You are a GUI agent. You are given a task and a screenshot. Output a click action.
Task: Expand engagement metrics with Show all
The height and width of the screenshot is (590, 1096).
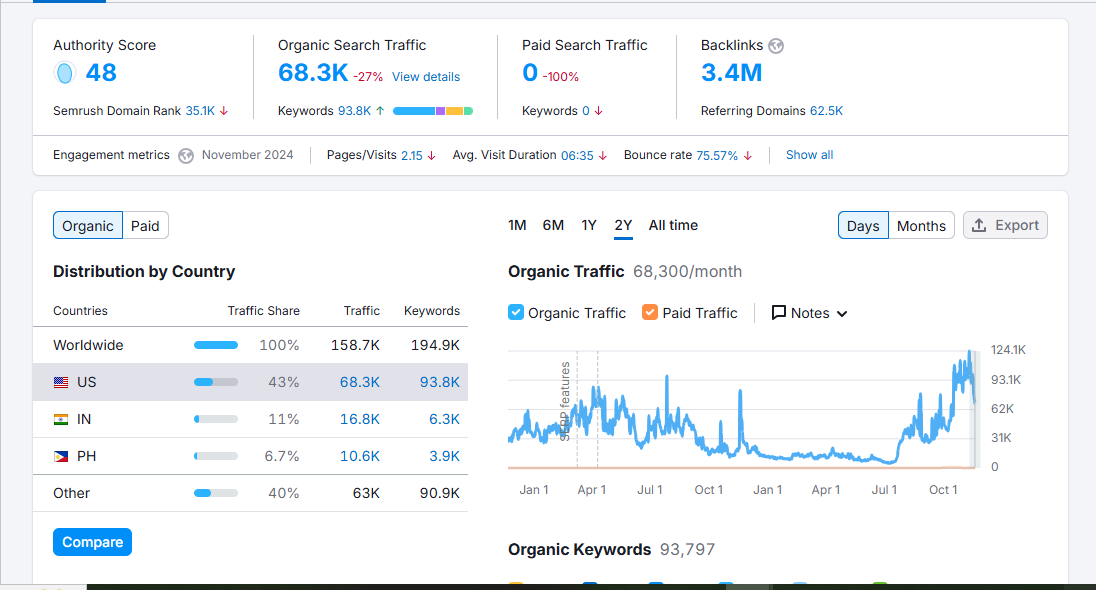click(x=809, y=155)
